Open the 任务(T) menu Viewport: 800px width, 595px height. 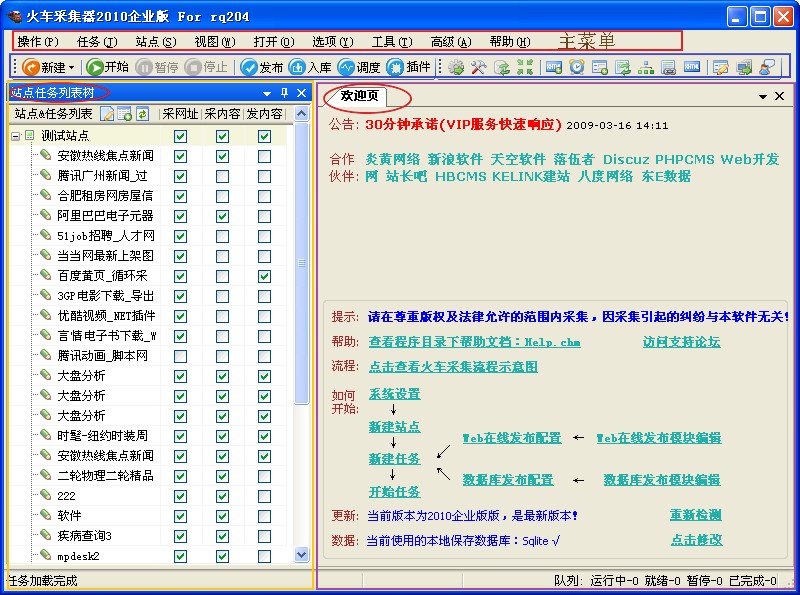96,41
